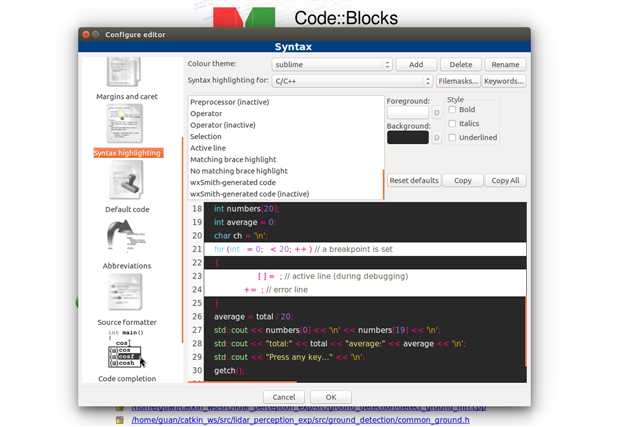Pick the black Background colour swatch
Screen dimensions: 630x427
click(408, 137)
